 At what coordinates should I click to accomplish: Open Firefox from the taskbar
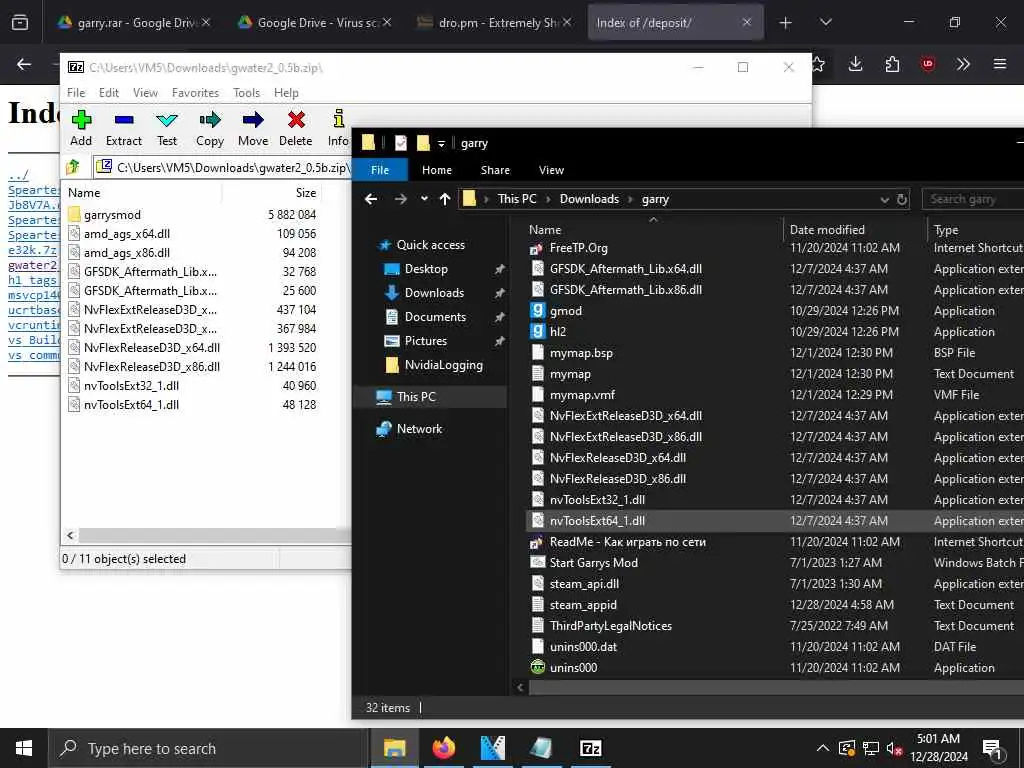443,748
